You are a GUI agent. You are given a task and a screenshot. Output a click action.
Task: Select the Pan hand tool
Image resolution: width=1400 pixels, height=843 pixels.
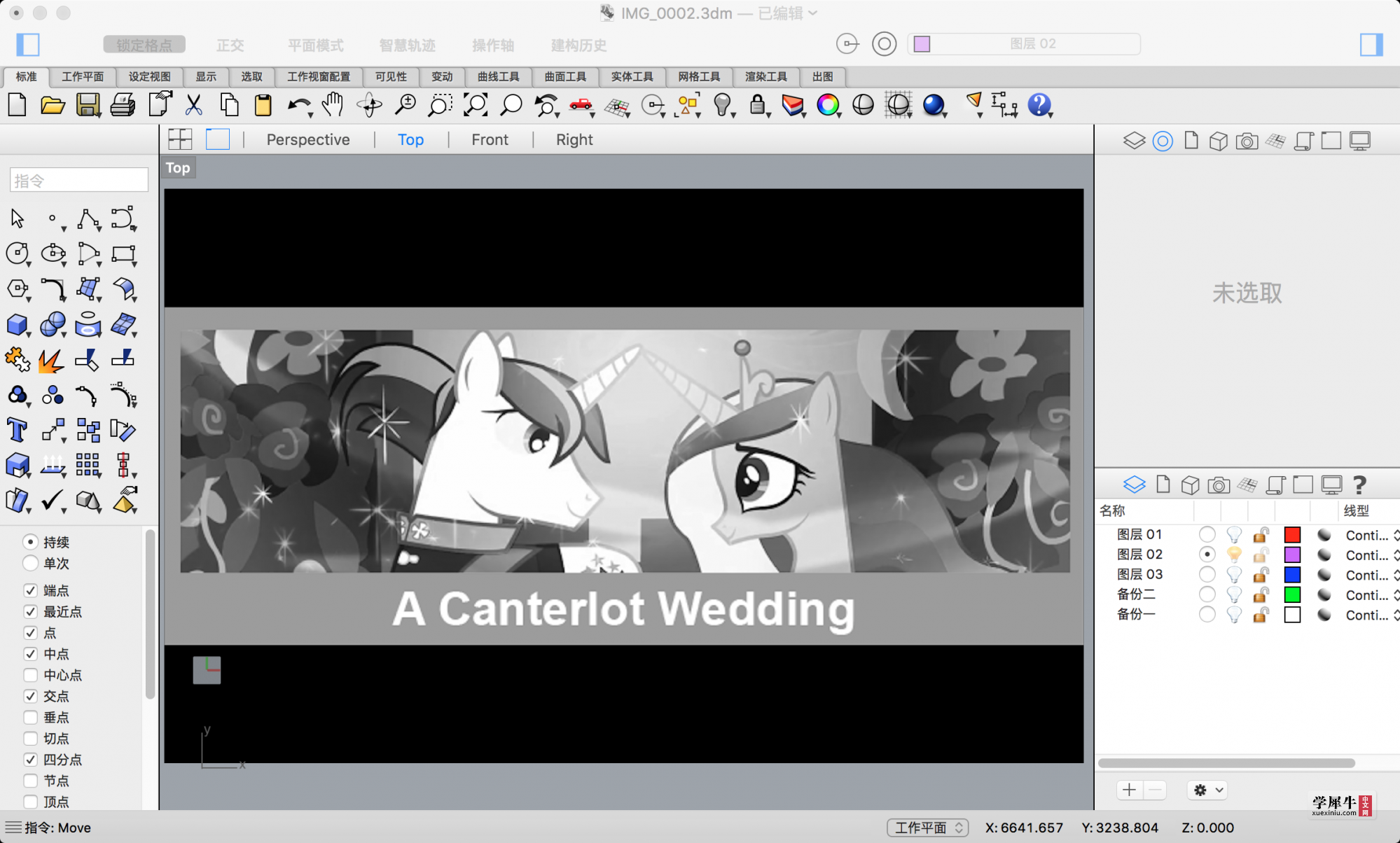point(333,105)
